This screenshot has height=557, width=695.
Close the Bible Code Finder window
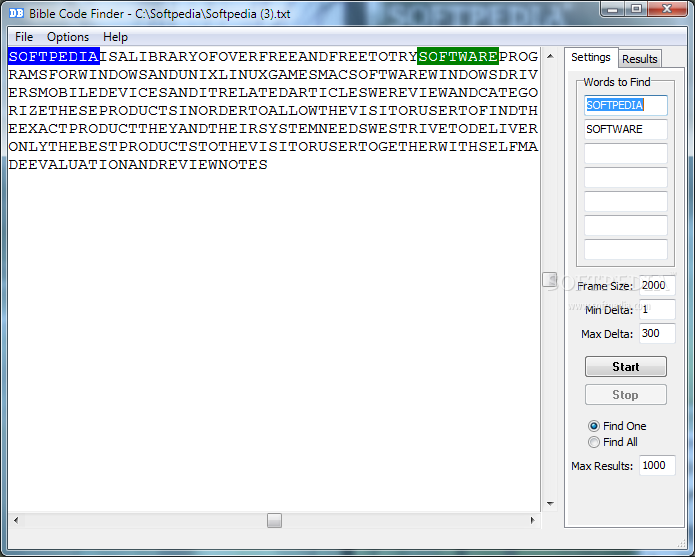(667, 9)
